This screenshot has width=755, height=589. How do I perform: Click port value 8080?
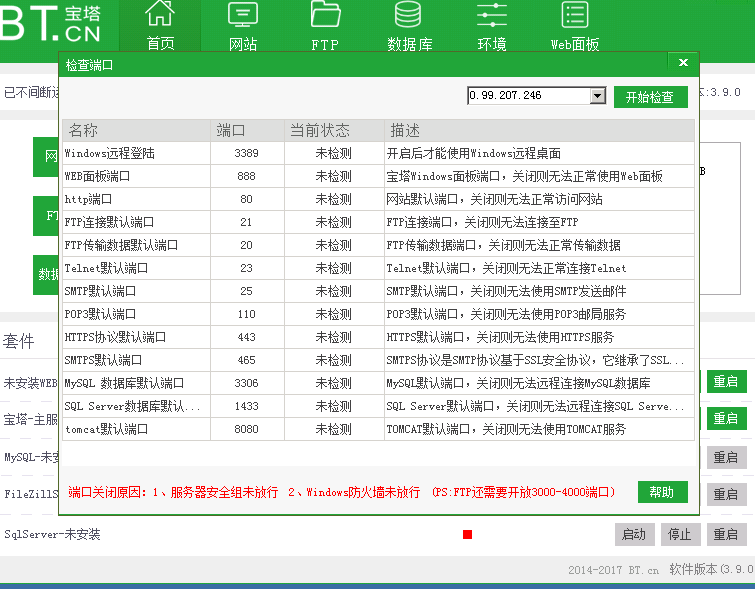tap(247, 429)
